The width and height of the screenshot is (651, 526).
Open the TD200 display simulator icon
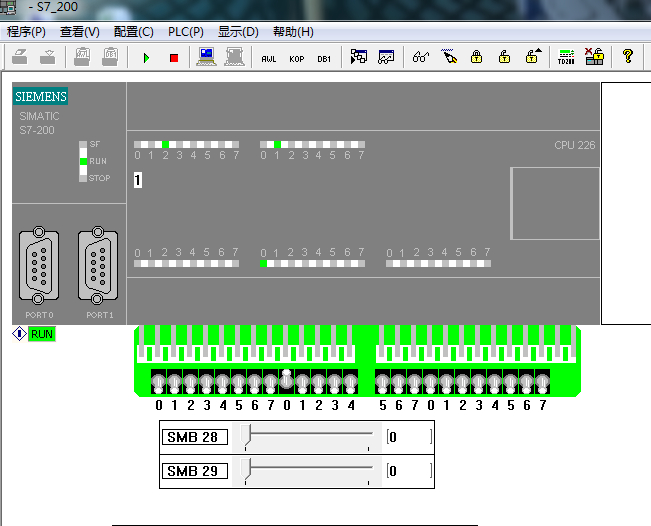pyautogui.click(x=566, y=57)
